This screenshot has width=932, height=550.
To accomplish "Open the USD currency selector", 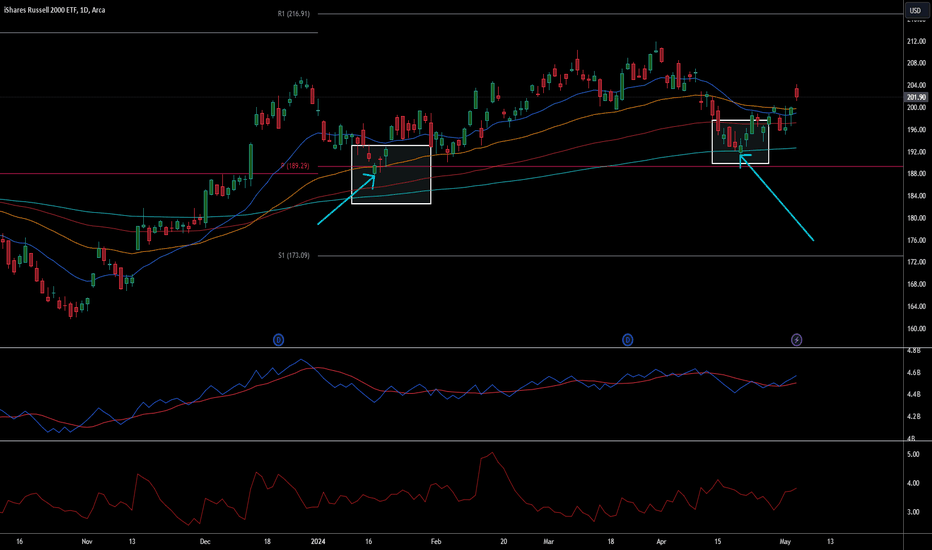I will coord(915,10).
